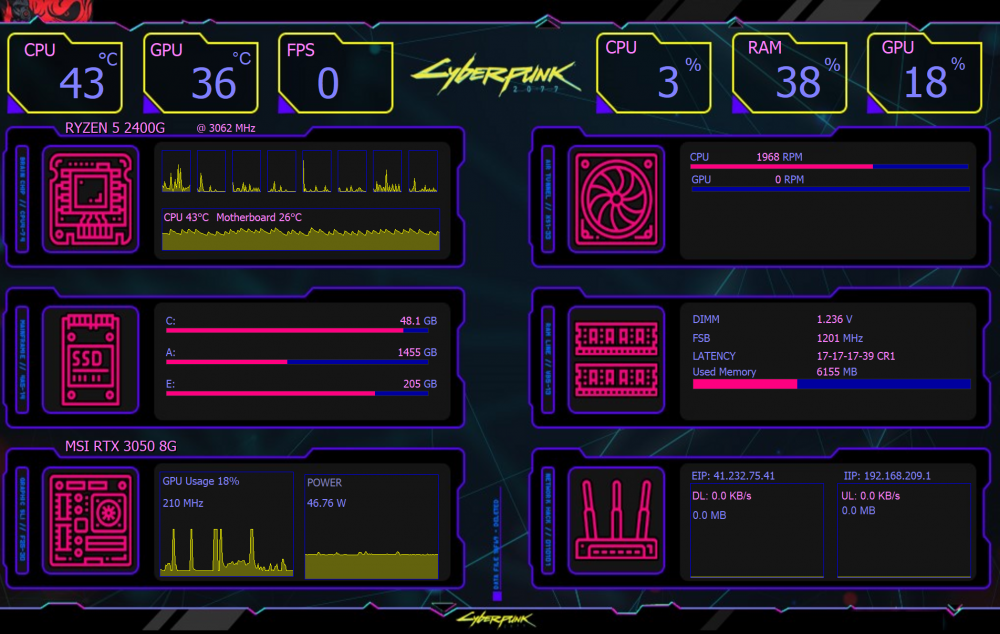The image size is (1000, 634).
Task: Click the SSD drive icon
Action: [x=91, y=358]
